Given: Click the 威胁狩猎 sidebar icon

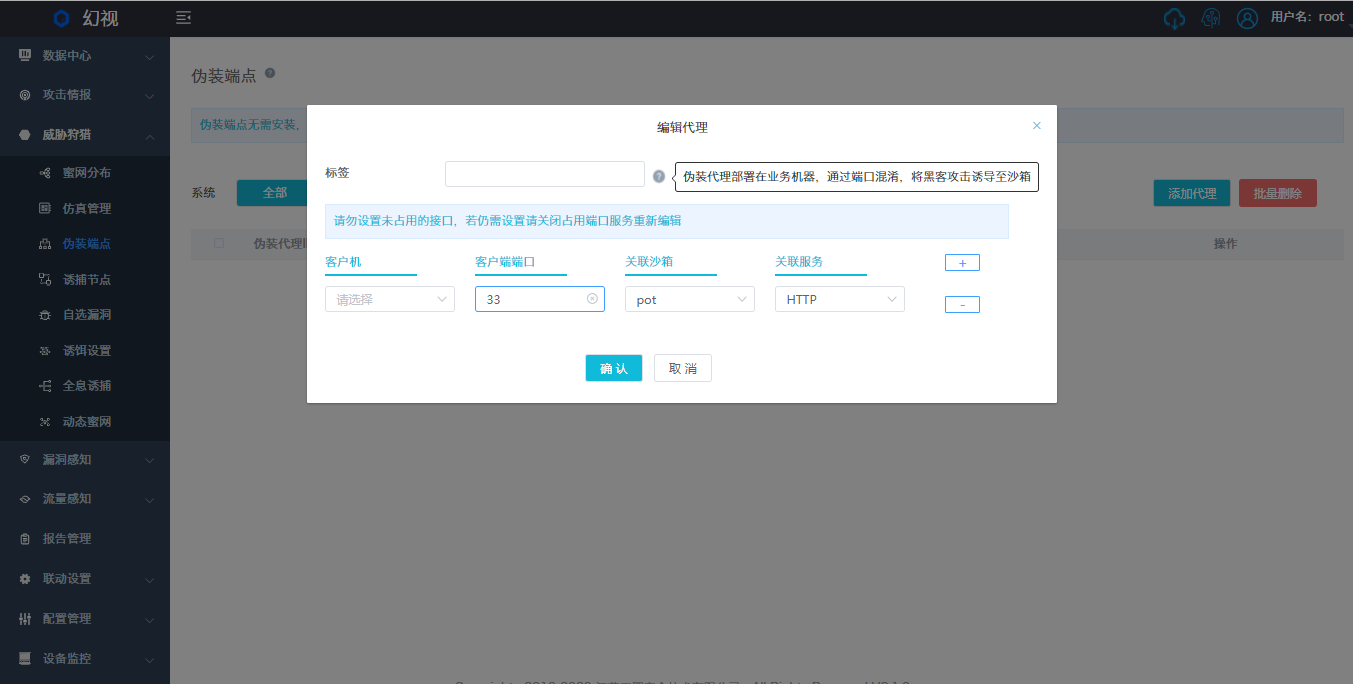Looking at the screenshot, I should click(x=25, y=135).
